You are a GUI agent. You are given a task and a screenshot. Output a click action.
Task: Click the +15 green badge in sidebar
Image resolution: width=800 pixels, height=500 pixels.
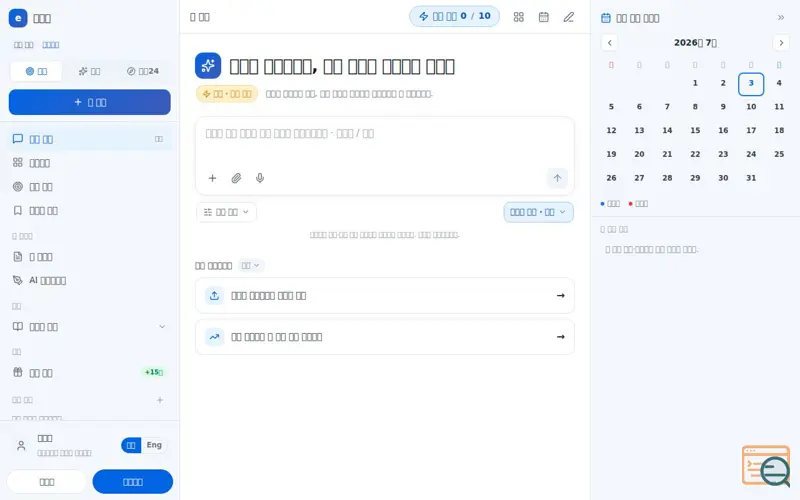point(153,372)
